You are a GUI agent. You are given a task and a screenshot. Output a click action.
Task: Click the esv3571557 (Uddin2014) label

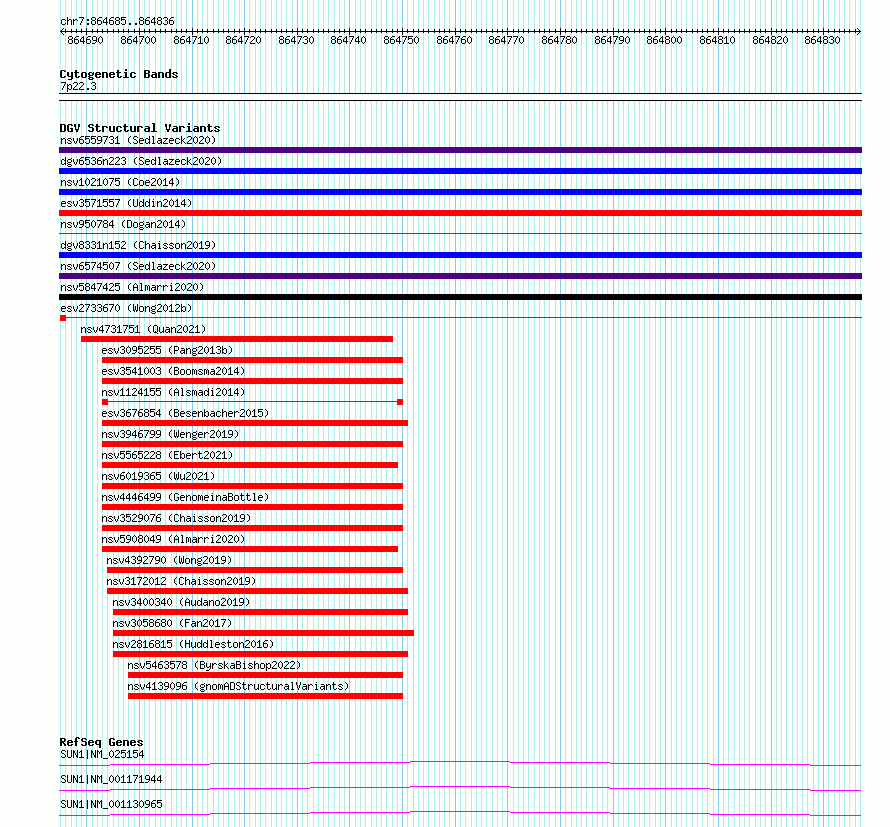(126, 203)
